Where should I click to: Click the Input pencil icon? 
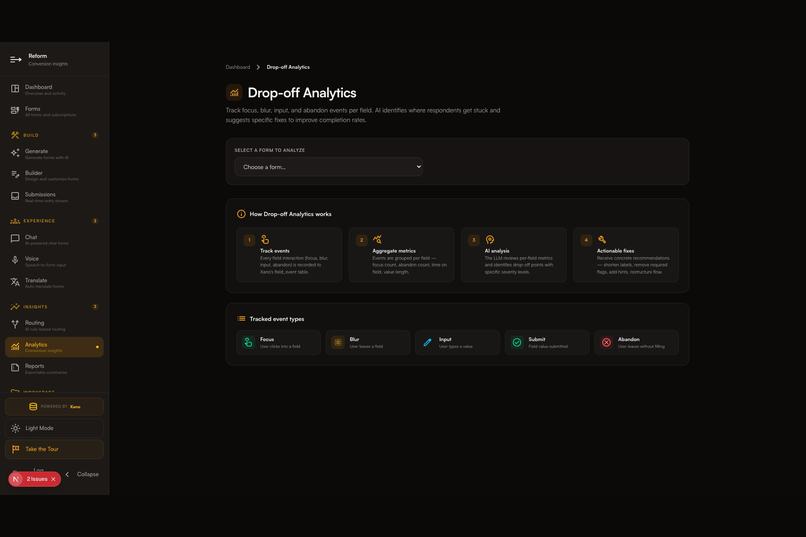[427, 342]
